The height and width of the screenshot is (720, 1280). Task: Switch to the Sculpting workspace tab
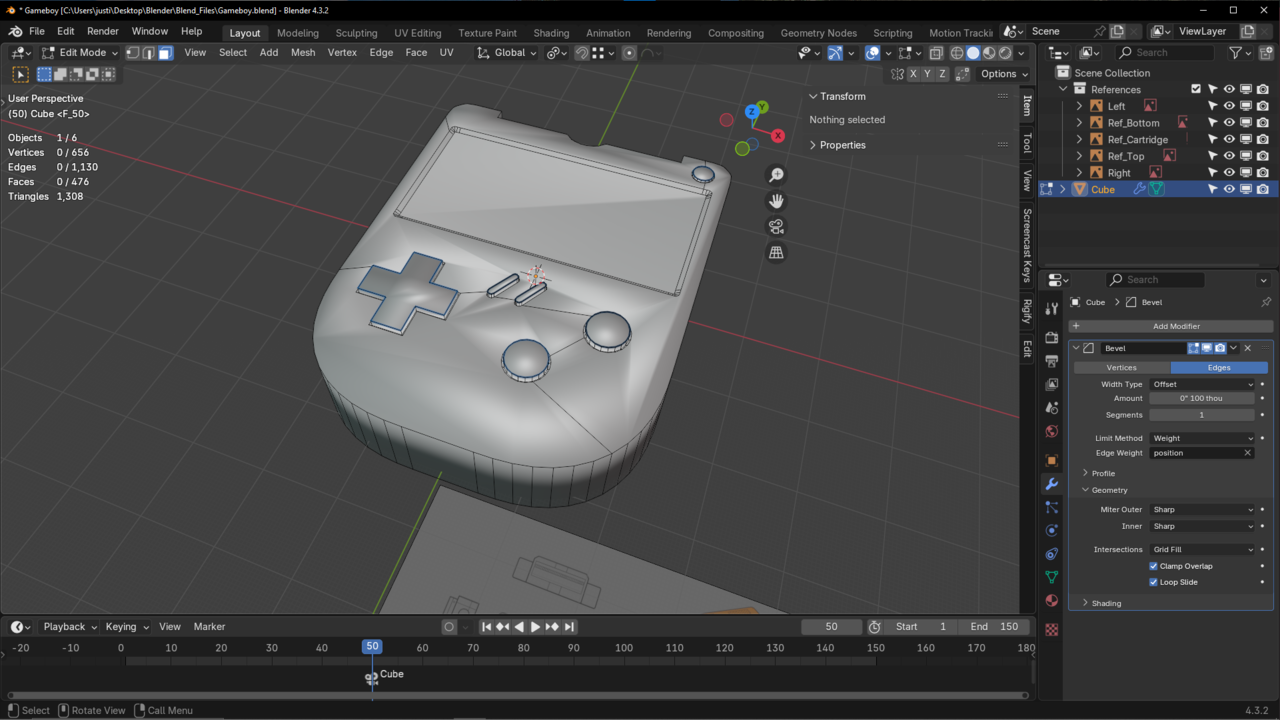[356, 33]
